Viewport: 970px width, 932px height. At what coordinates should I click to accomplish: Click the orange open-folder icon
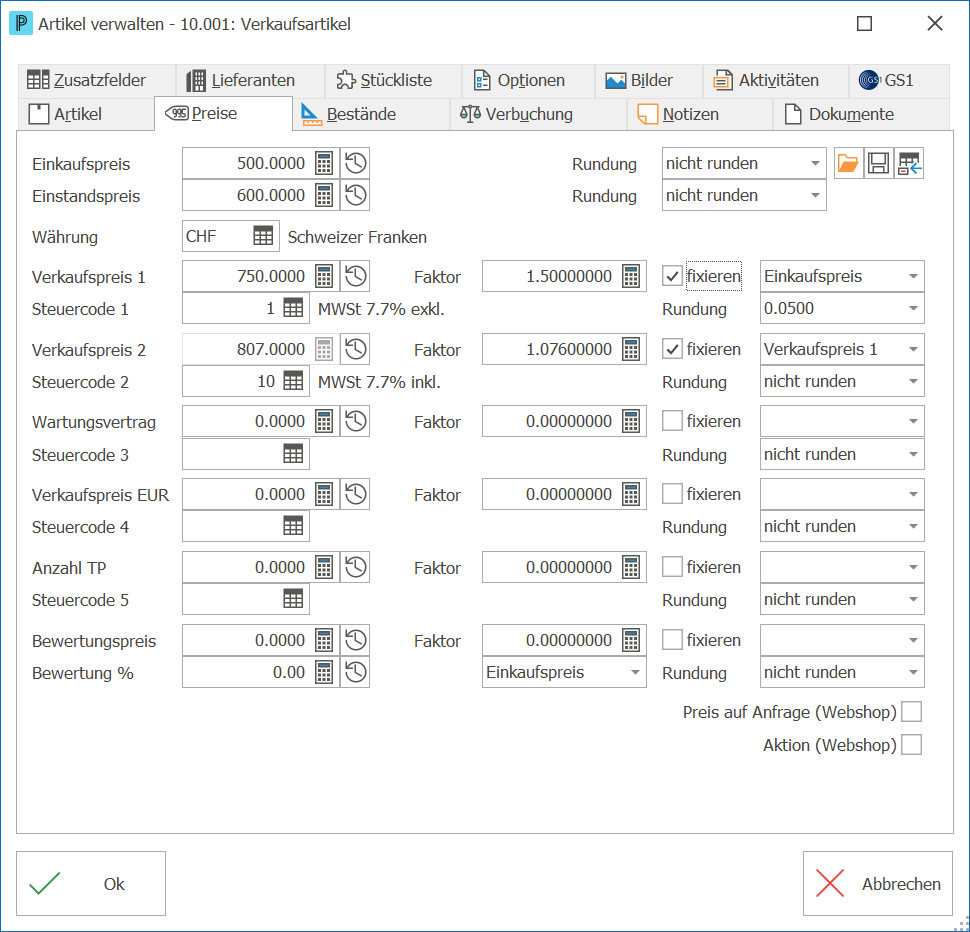pyautogui.click(x=848, y=163)
